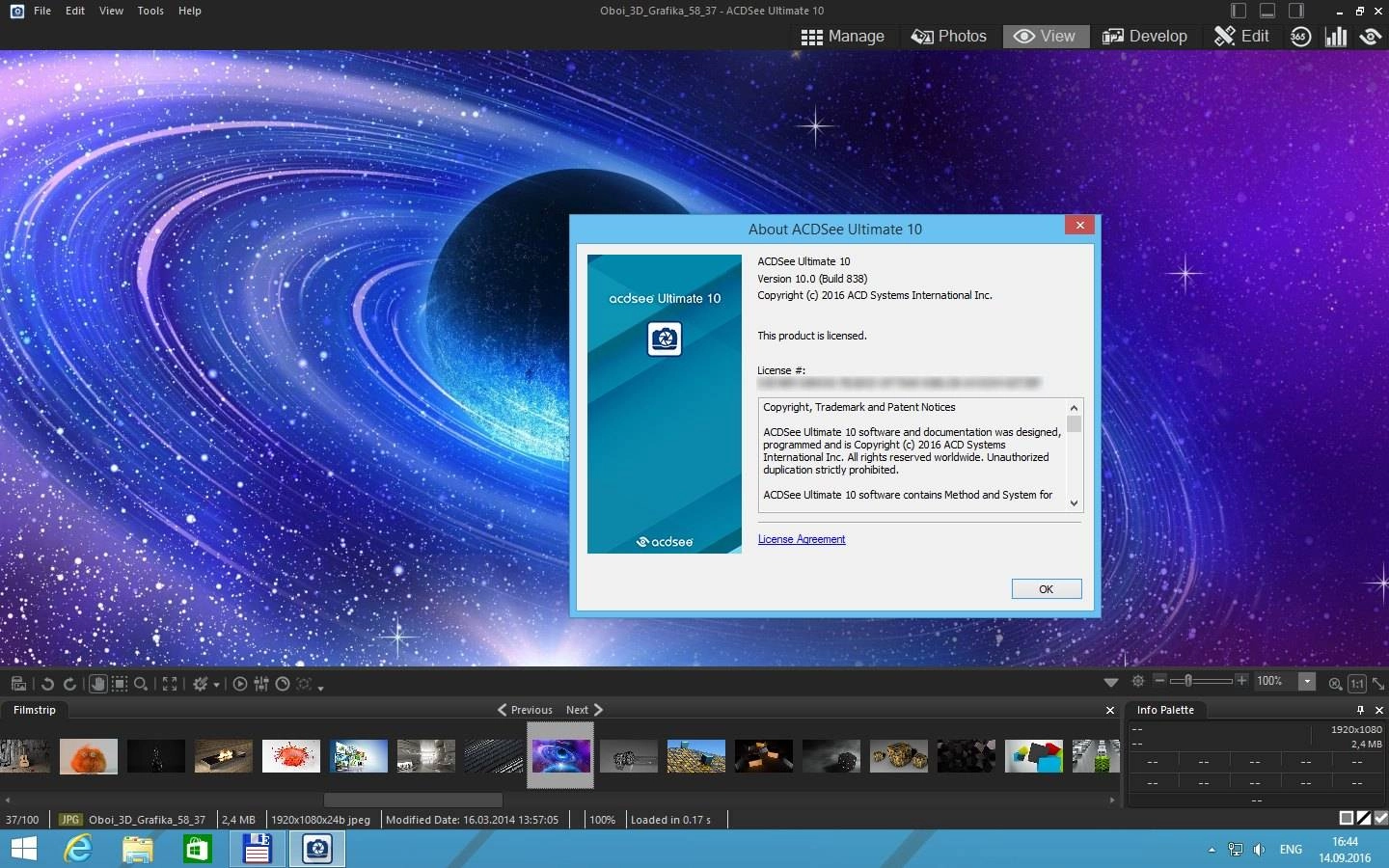Open the ACDSee eye logo icon

1370,37
